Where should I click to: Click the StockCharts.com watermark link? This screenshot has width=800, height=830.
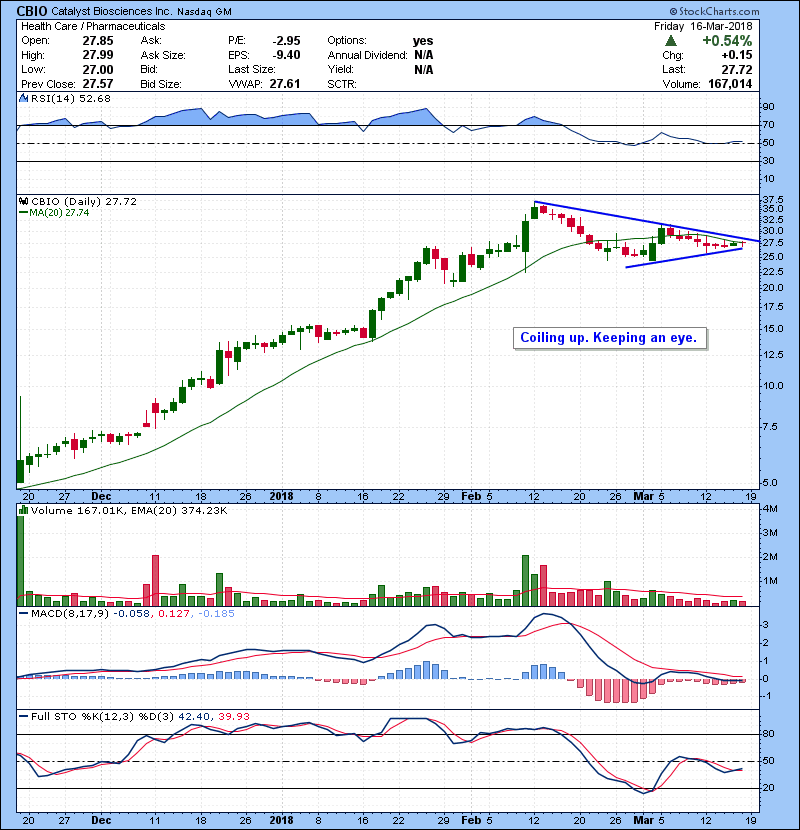click(x=714, y=11)
